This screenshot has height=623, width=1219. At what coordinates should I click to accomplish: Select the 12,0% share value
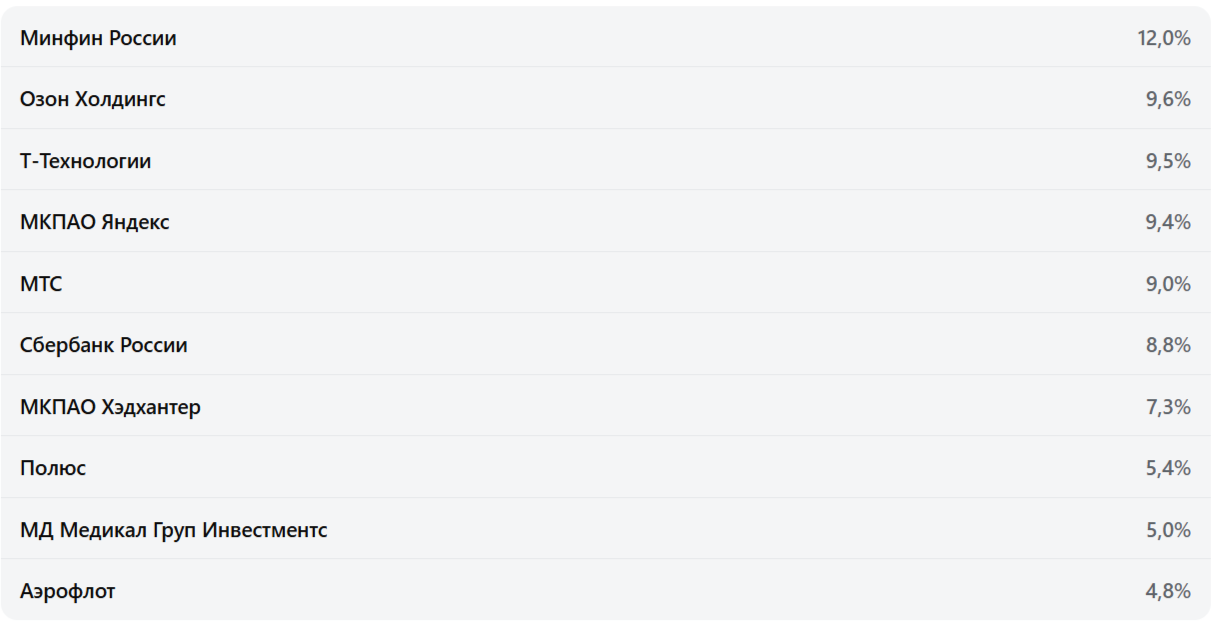point(1163,38)
